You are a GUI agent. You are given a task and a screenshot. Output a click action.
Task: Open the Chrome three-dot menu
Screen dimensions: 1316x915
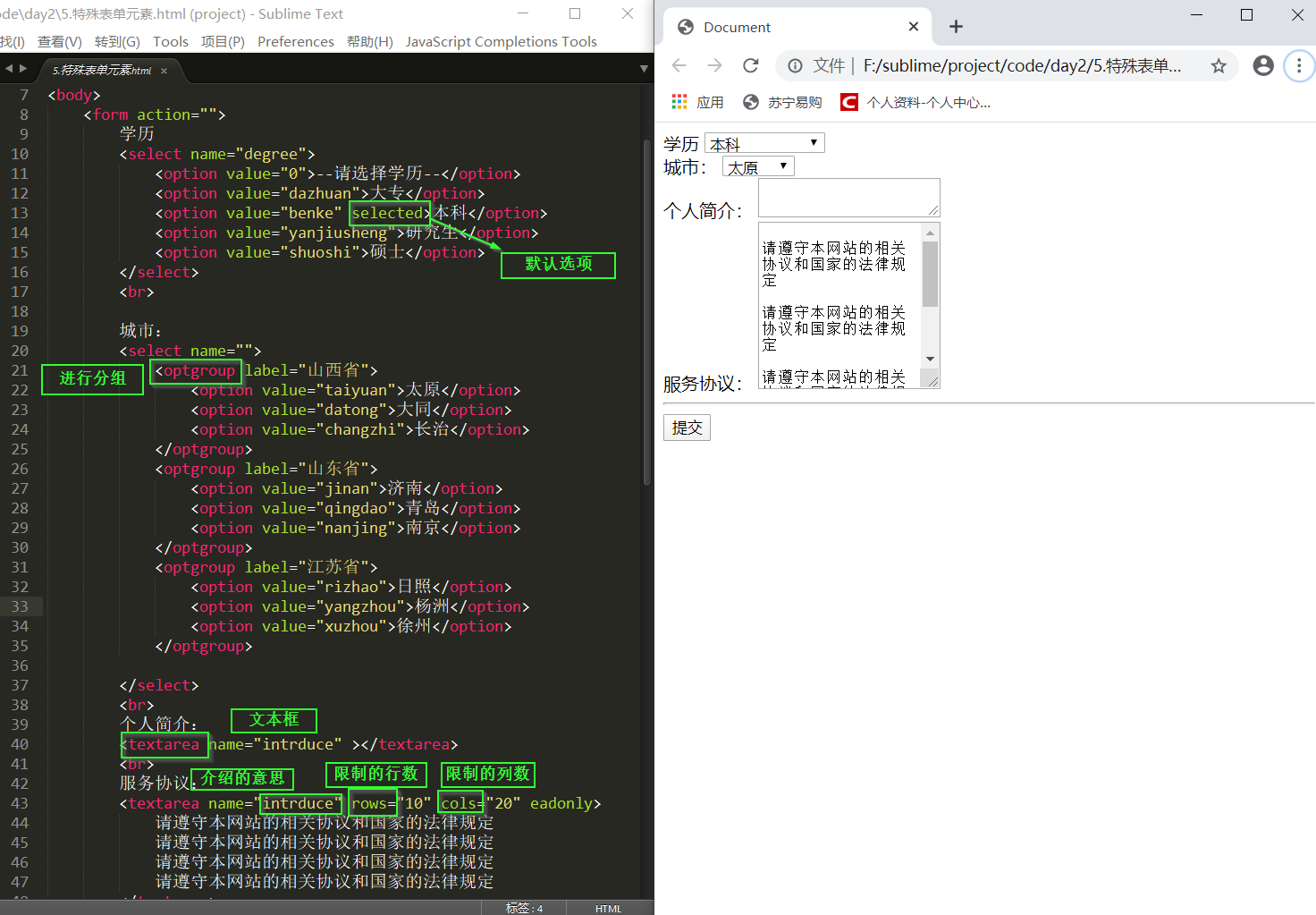[x=1299, y=65]
